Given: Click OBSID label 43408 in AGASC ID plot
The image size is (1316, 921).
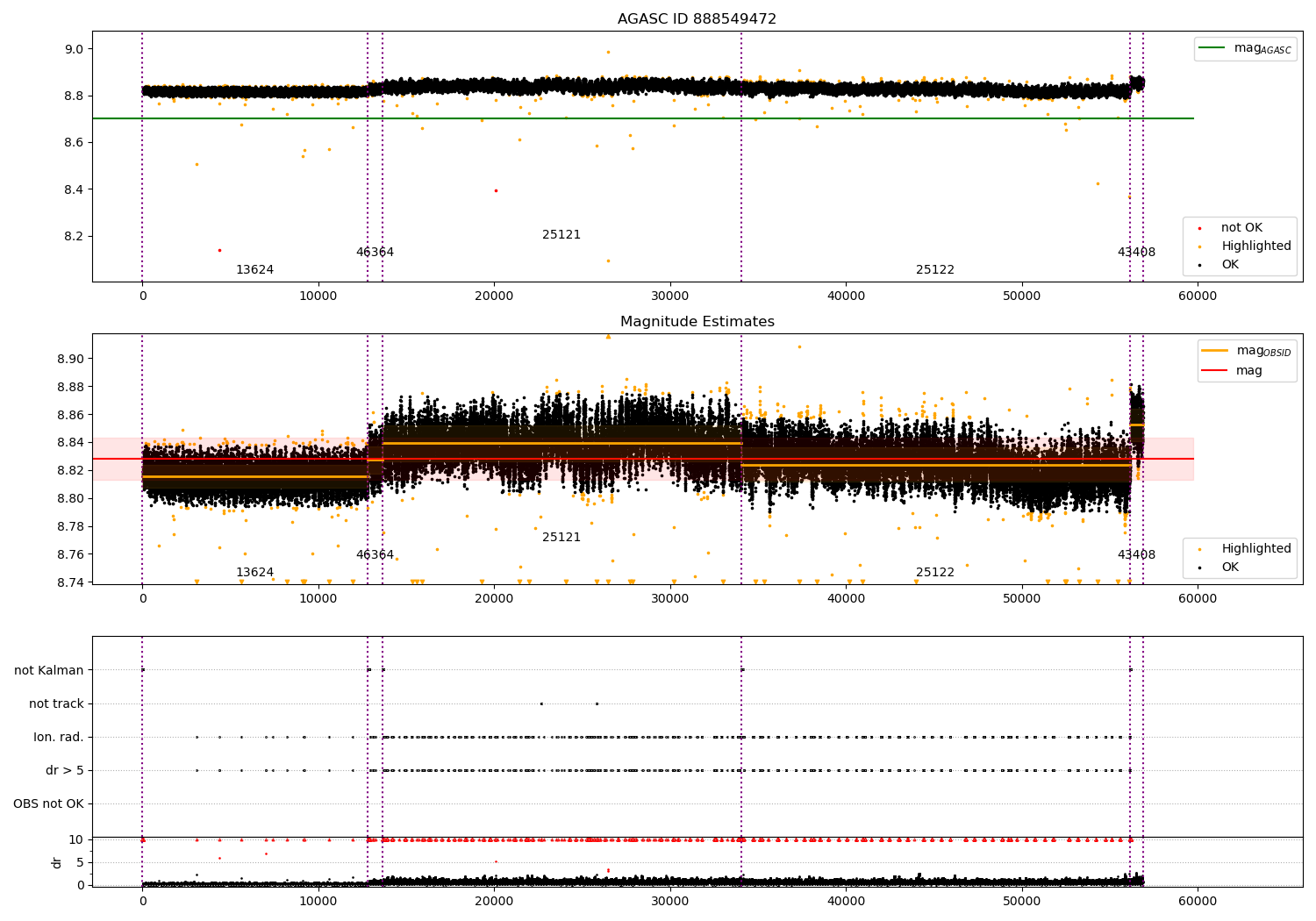Looking at the screenshot, I should coord(1136,253).
